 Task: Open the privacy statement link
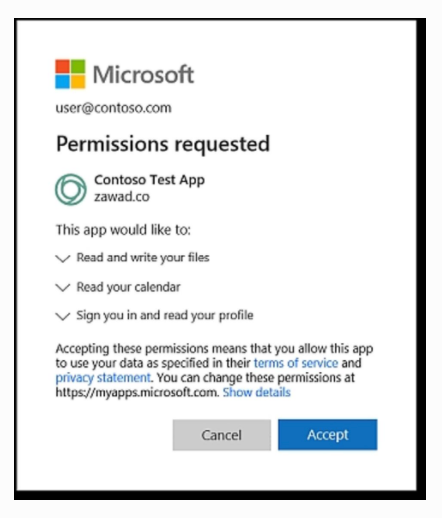(103, 378)
